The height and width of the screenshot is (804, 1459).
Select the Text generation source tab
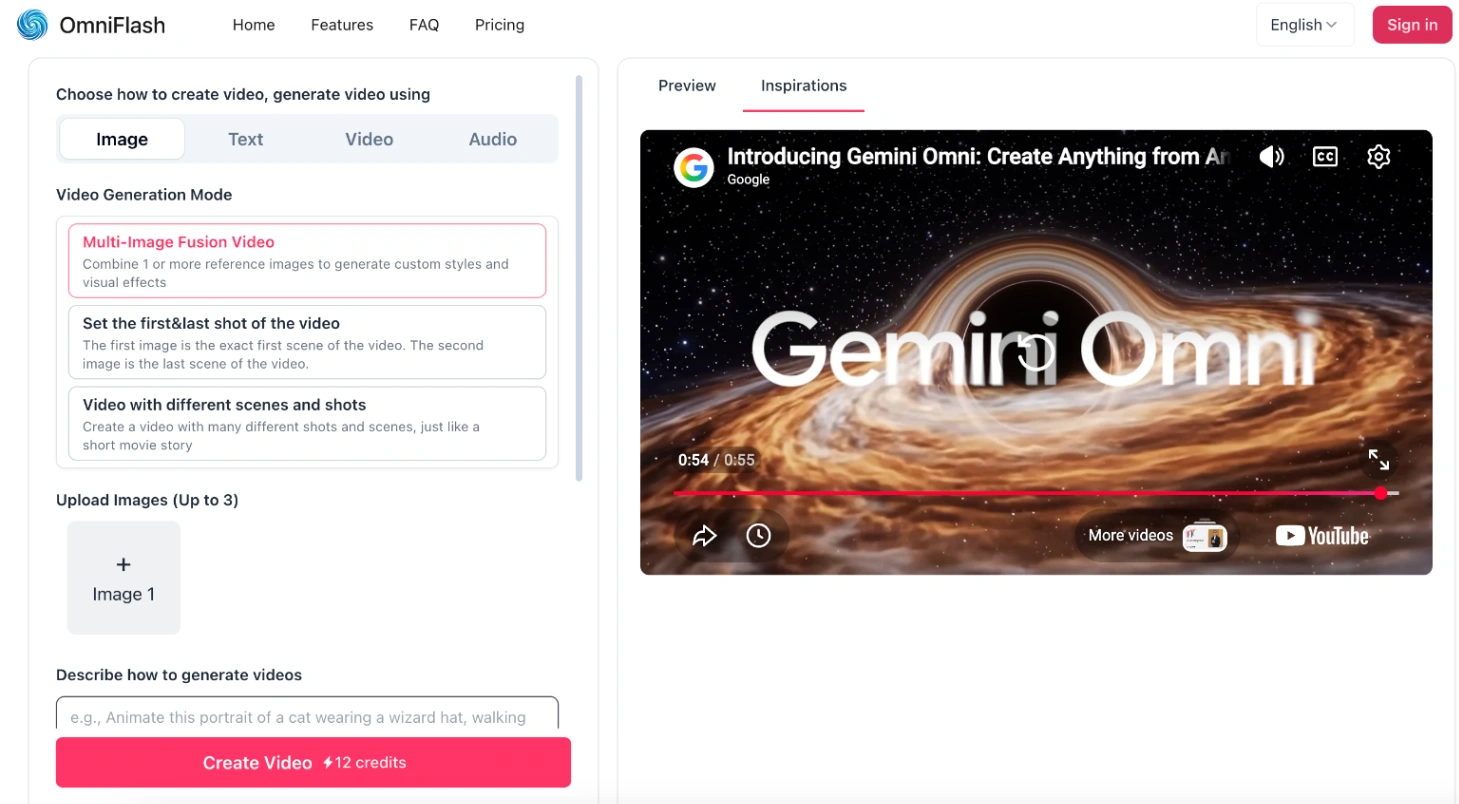(x=245, y=139)
